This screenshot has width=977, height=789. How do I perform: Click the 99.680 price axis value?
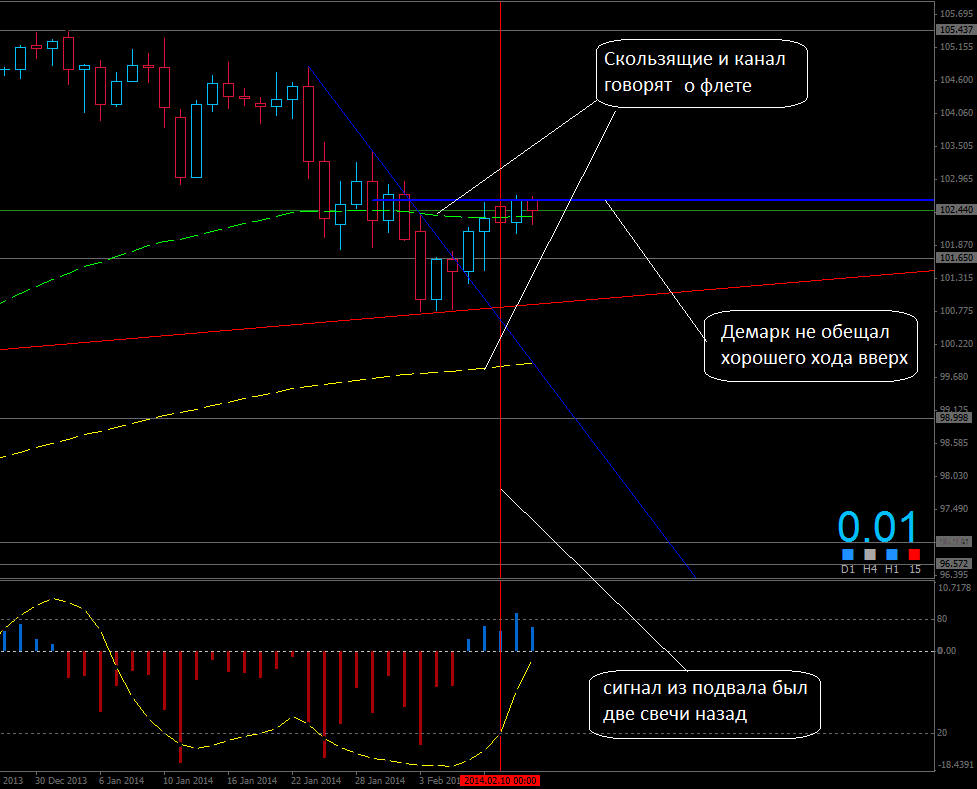click(955, 377)
